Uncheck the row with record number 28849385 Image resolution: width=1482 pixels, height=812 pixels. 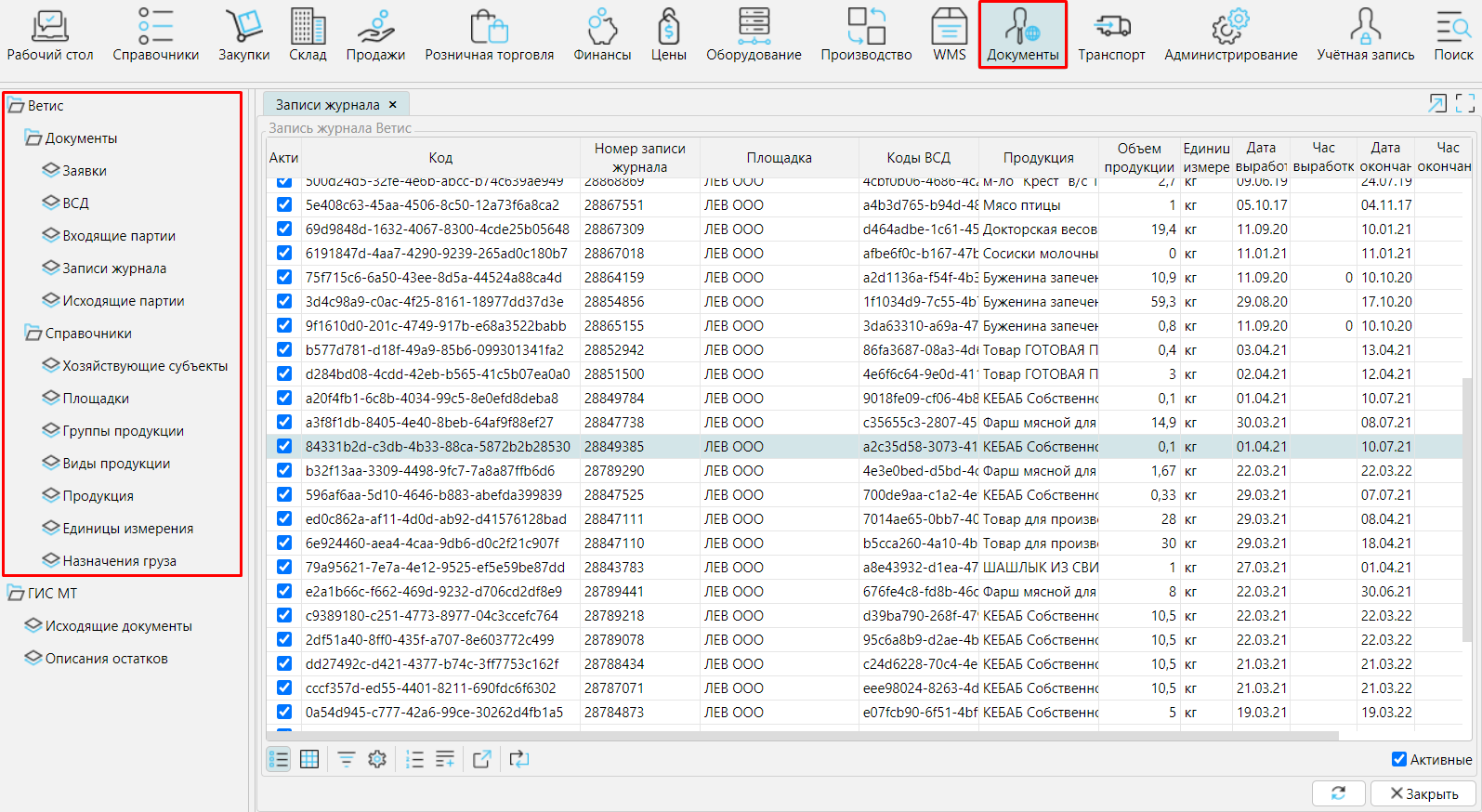point(283,447)
